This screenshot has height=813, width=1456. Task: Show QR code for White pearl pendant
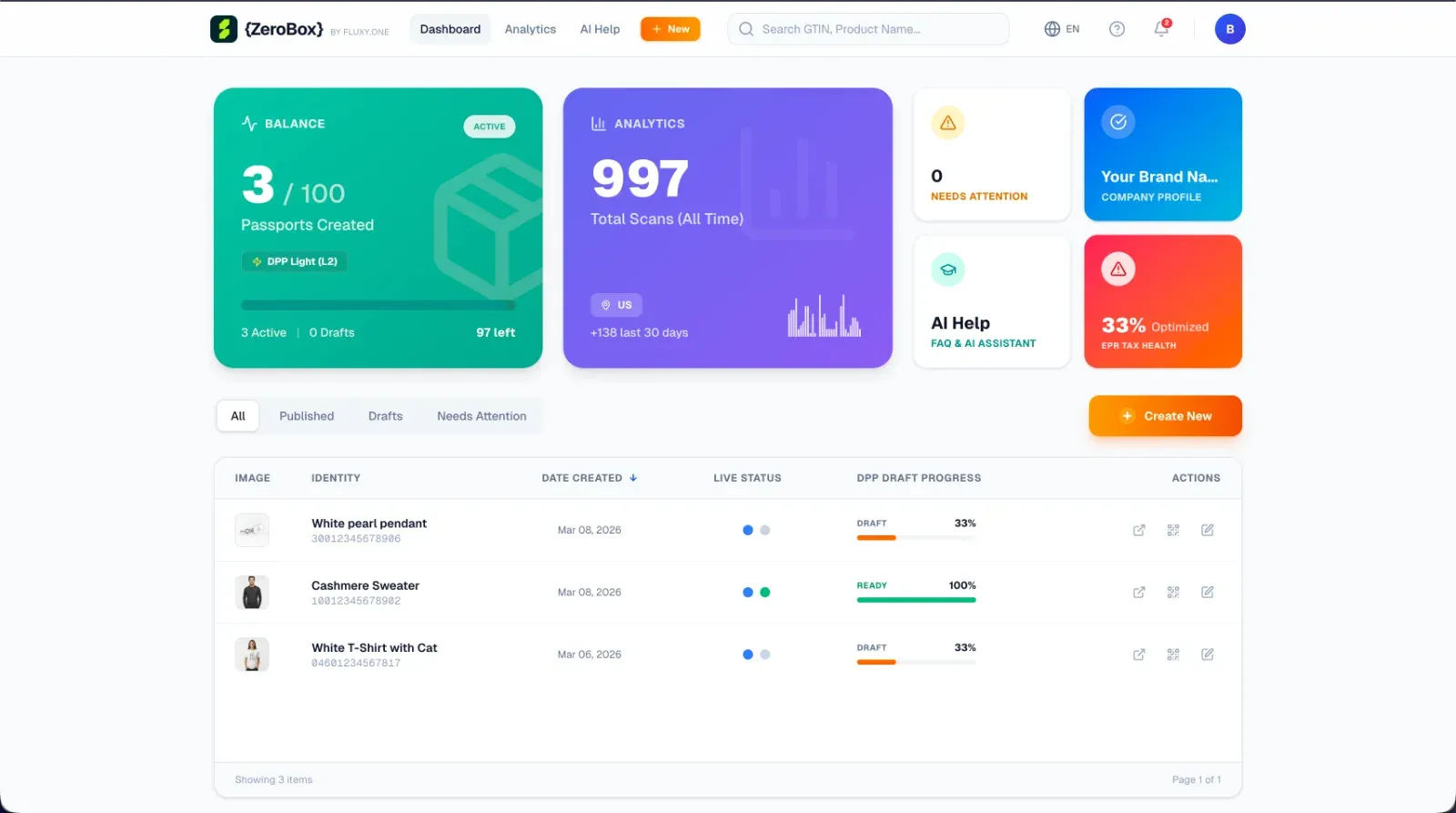tap(1173, 530)
